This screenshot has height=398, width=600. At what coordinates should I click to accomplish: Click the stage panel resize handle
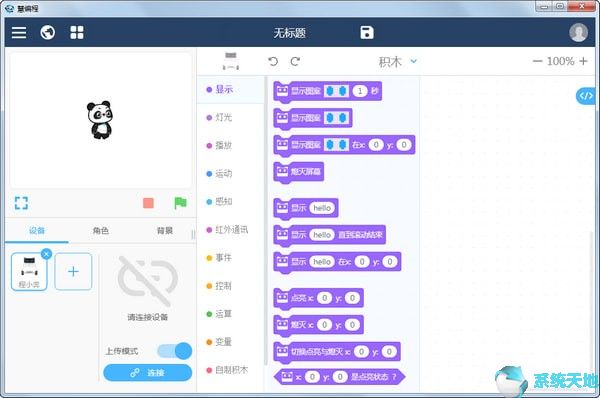coord(193,235)
